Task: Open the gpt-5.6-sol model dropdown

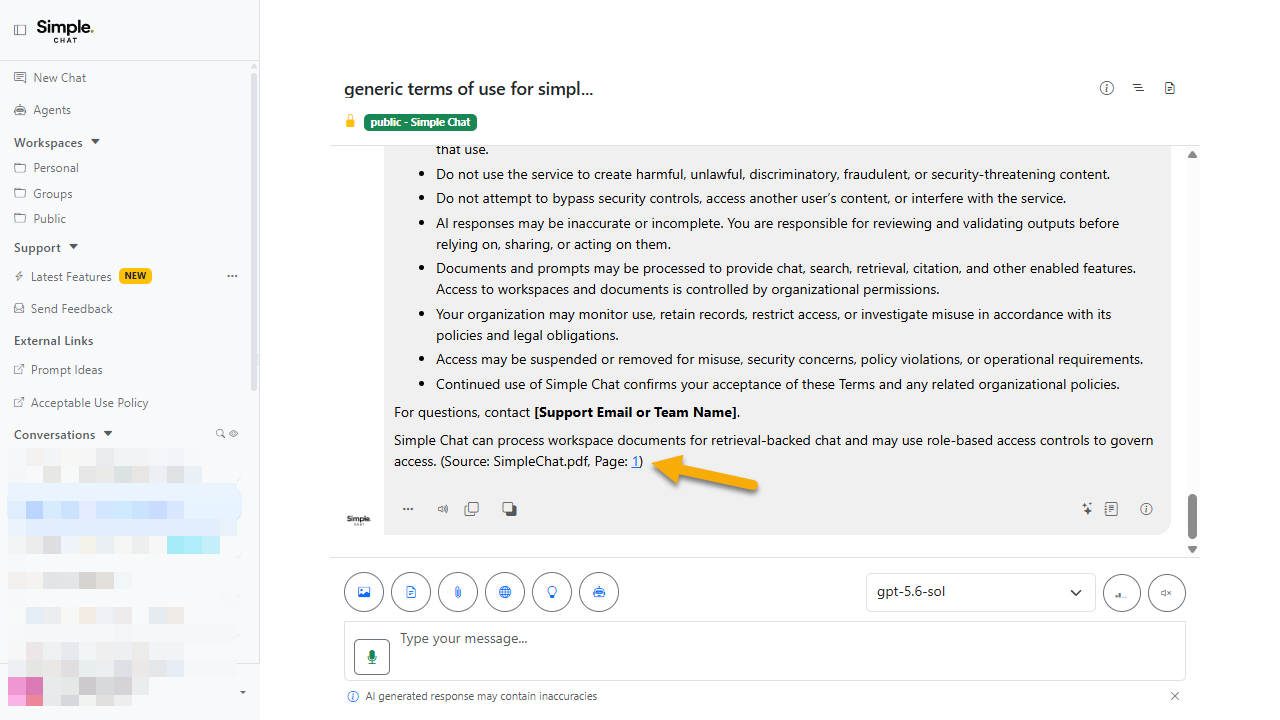Action: pos(980,592)
